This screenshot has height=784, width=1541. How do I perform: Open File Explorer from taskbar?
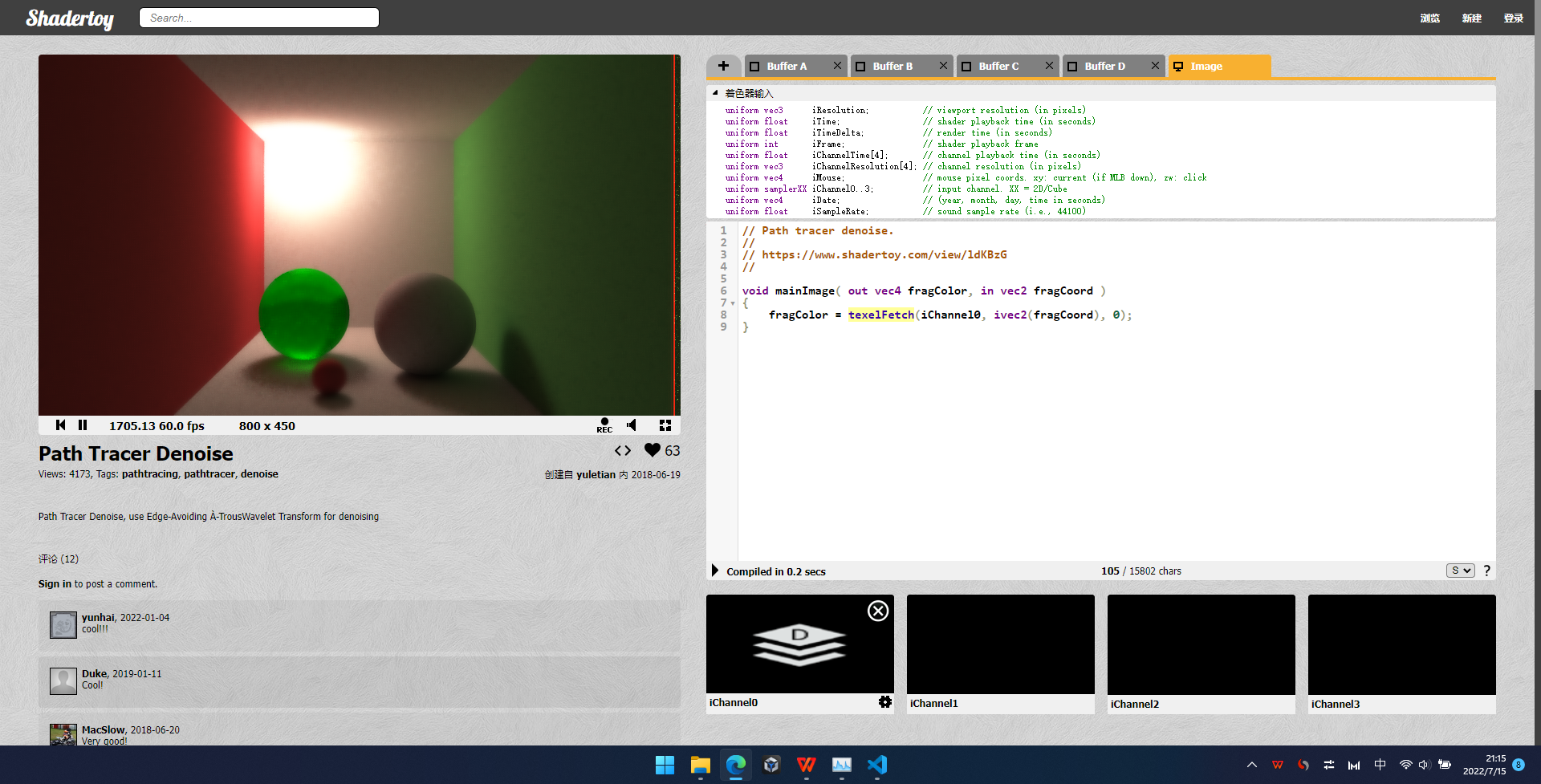[x=700, y=765]
